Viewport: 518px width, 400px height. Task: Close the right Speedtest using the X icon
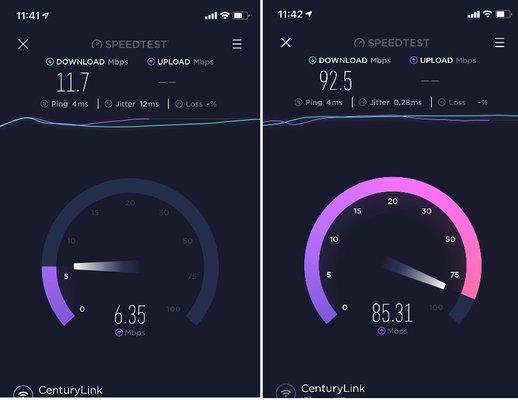click(x=286, y=42)
